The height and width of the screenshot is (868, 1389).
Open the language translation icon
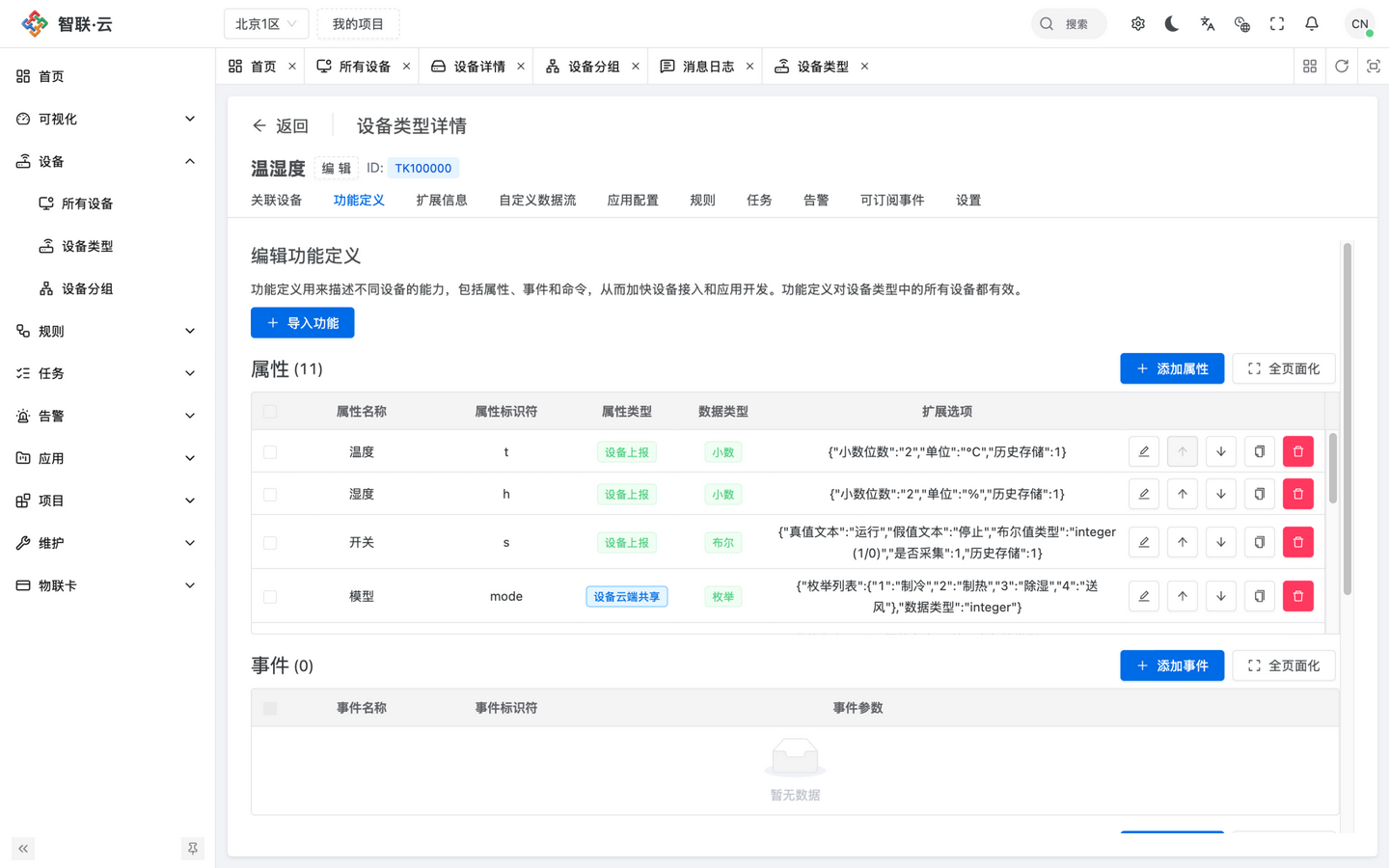(1208, 24)
